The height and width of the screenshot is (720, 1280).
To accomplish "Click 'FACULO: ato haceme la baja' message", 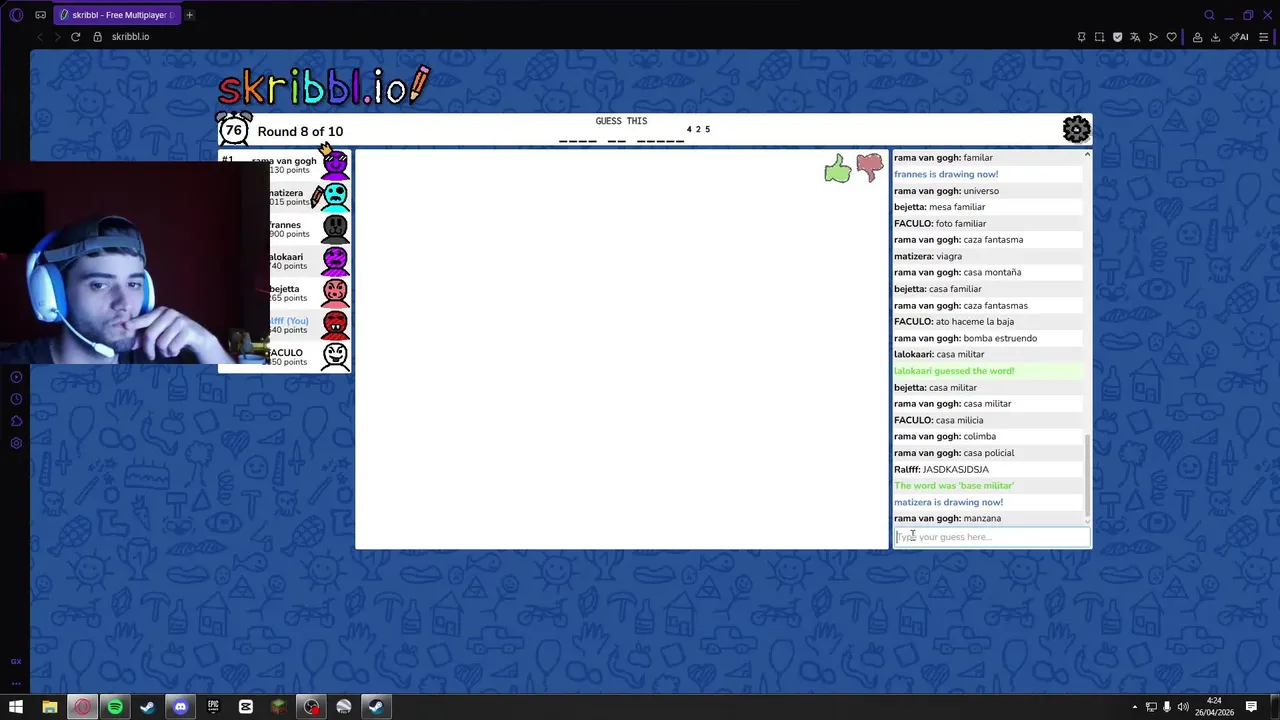I will 954,322.
